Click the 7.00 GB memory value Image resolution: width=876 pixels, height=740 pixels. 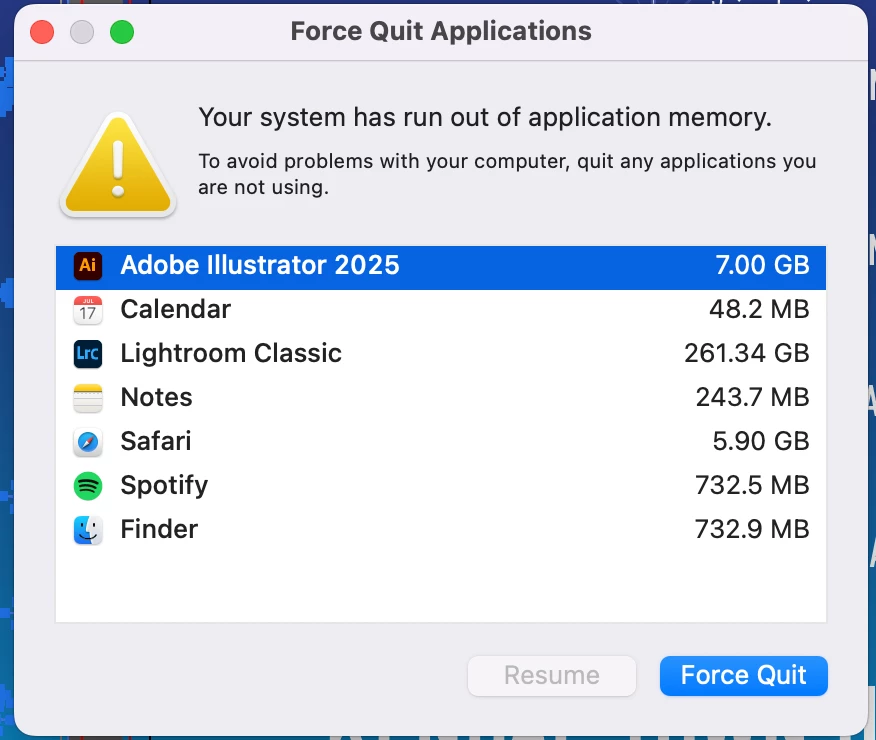763,265
